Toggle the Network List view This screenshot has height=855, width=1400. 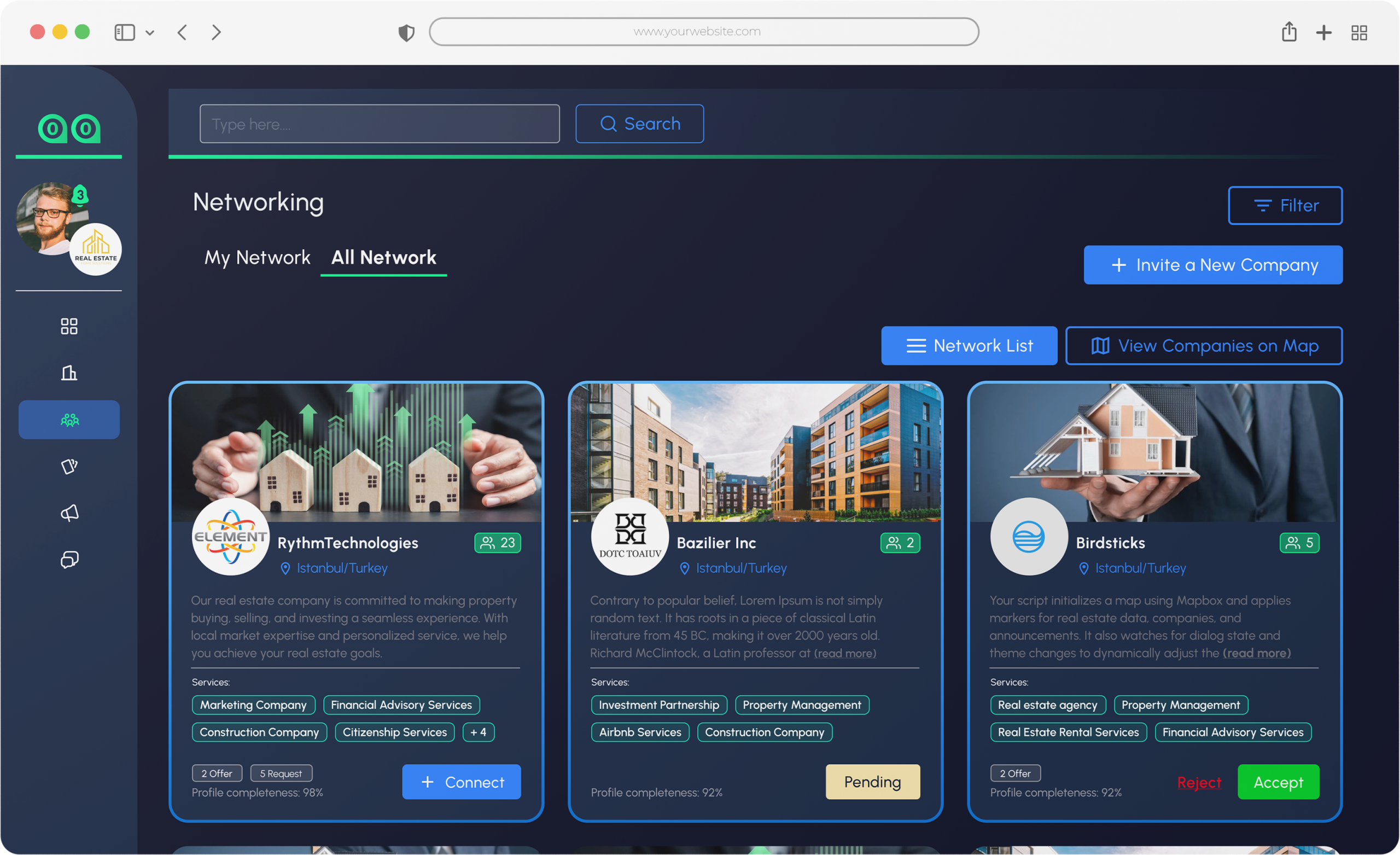[x=969, y=346]
